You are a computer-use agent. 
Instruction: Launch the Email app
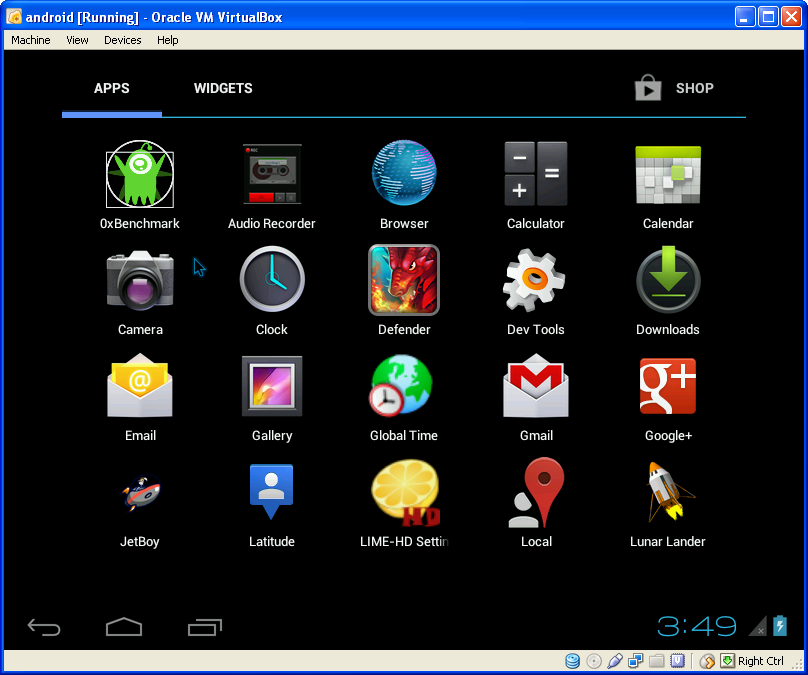pyautogui.click(x=140, y=385)
